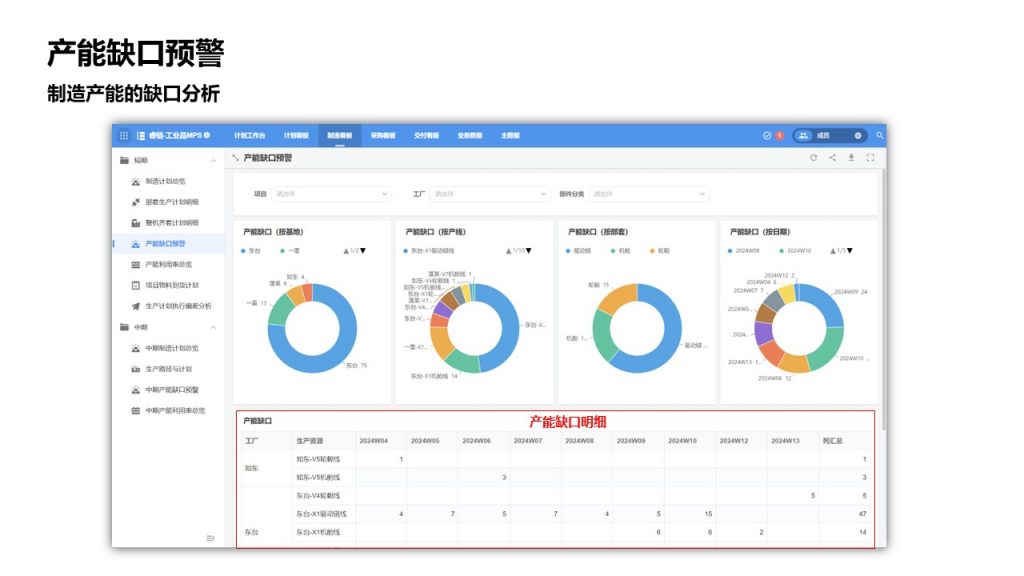The image size is (1024, 576).
Task: Toggle 一重 legend in 按基地 chart
Action: (291, 251)
